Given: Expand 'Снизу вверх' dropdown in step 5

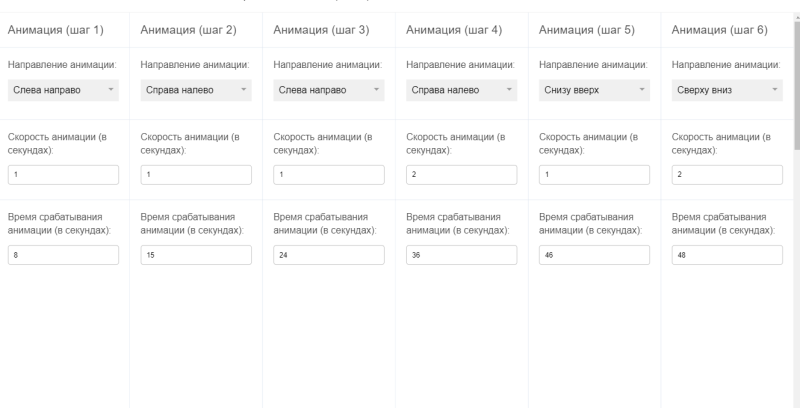Looking at the screenshot, I should click(x=595, y=90).
